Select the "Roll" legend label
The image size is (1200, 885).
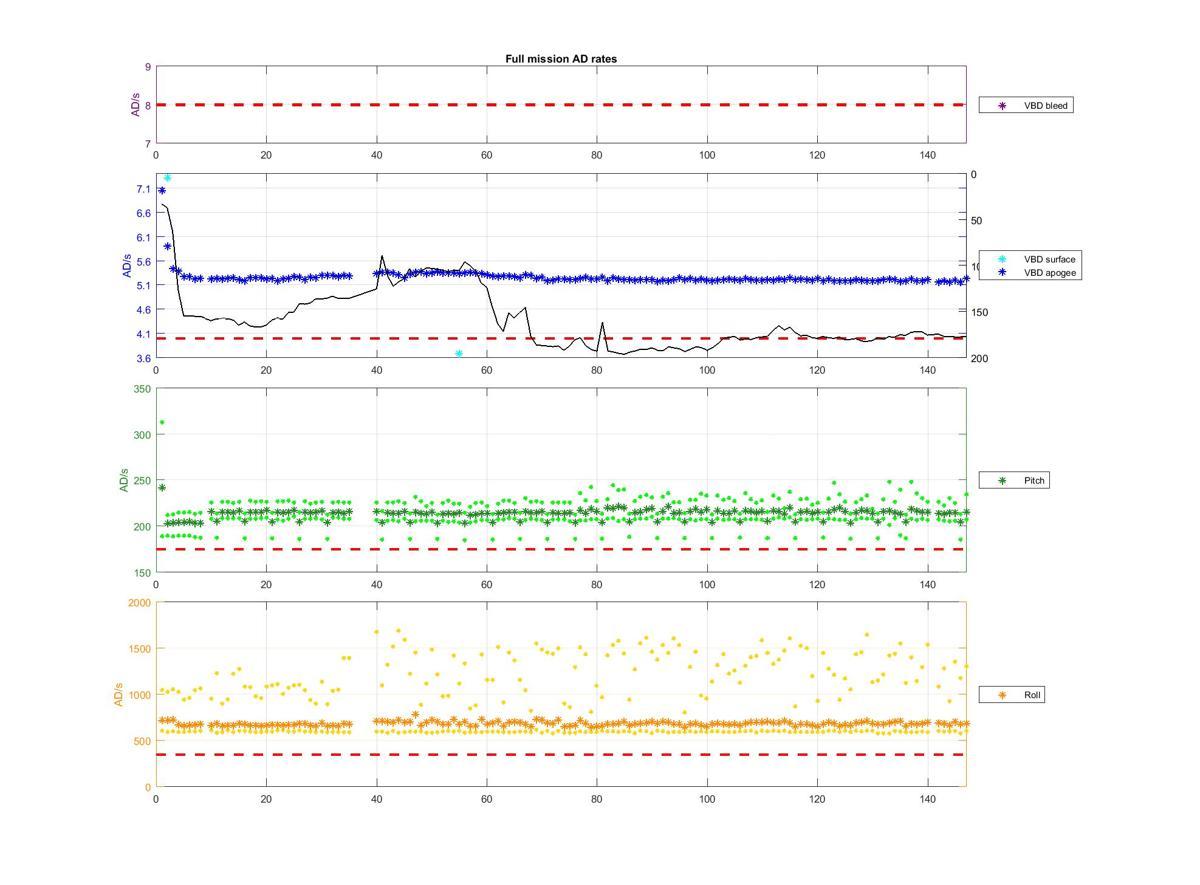[x=1032, y=694]
